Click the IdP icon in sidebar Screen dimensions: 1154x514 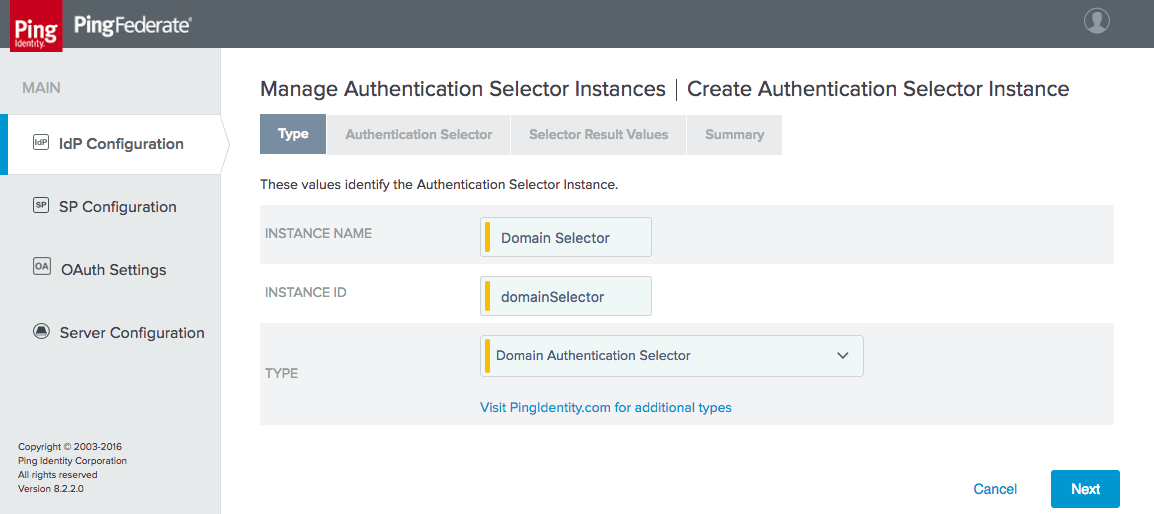[41, 143]
